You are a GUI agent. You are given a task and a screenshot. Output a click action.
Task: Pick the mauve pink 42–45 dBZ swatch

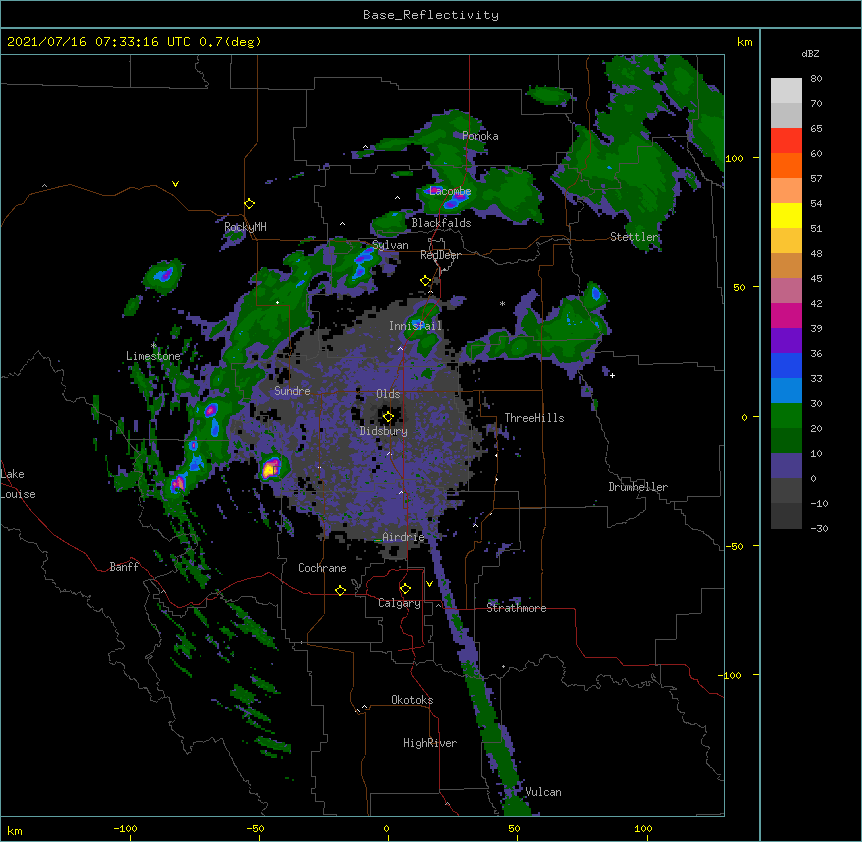(x=786, y=291)
